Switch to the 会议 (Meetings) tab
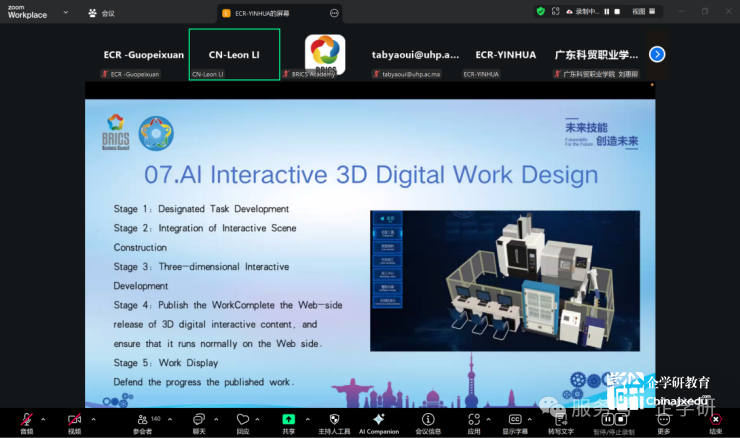Image resolution: width=740 pixels, height=438 pixels. [x=101, y=13]
